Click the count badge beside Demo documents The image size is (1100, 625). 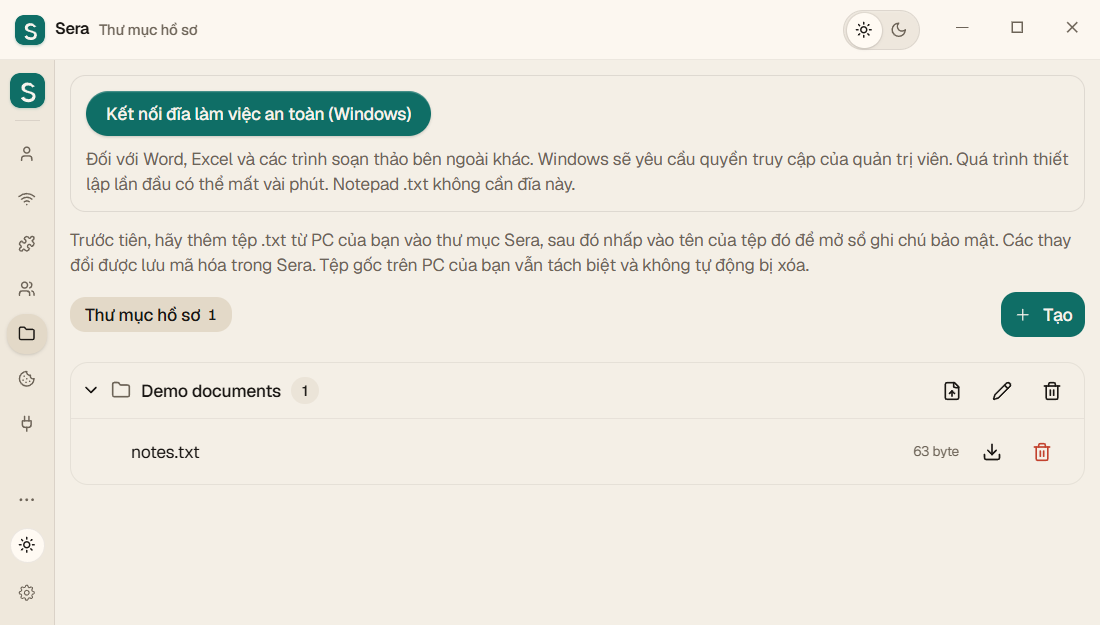(x=304, y=391)
